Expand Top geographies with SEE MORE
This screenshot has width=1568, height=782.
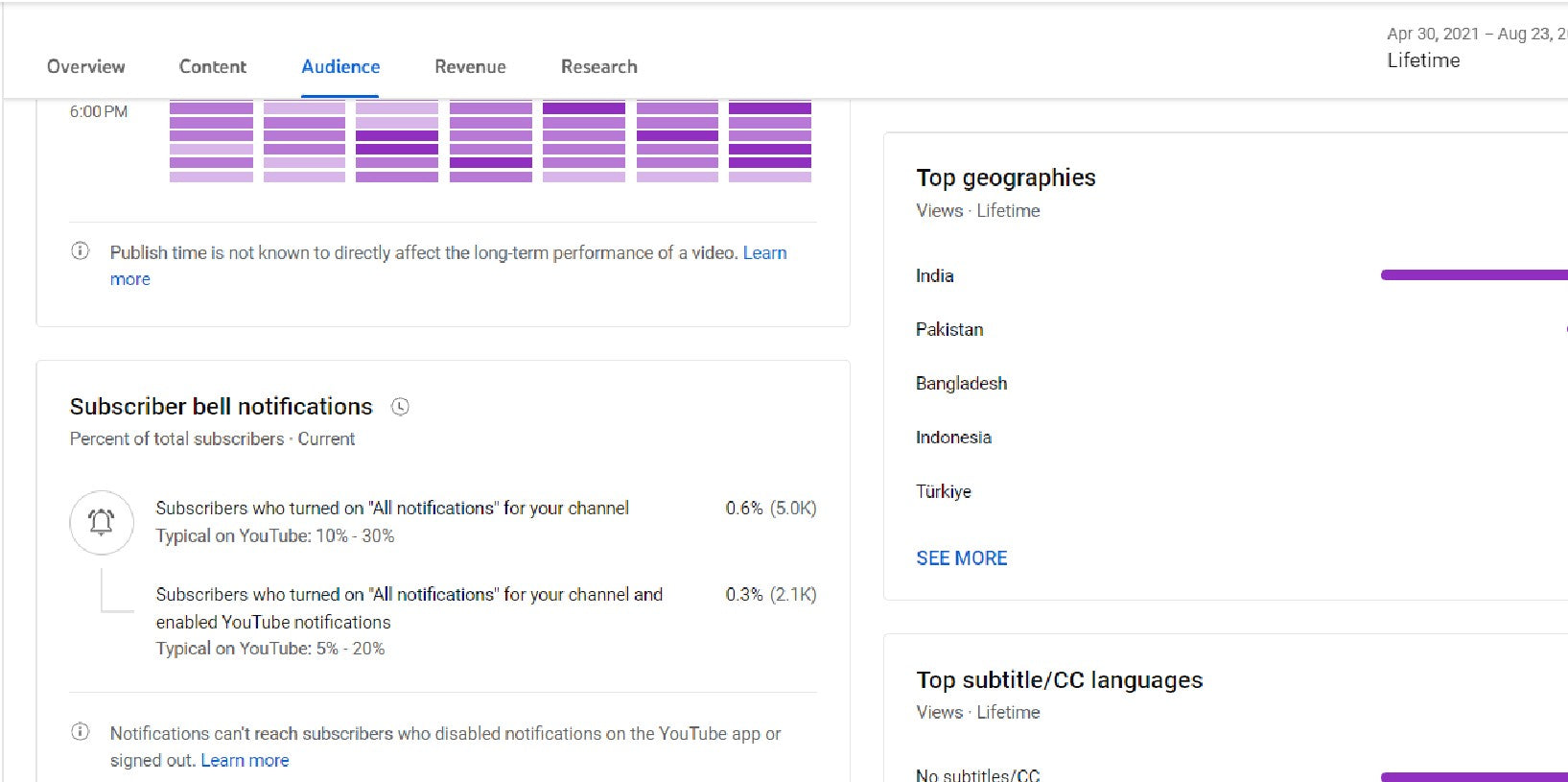pyautogui.click(x=961, y=558)
